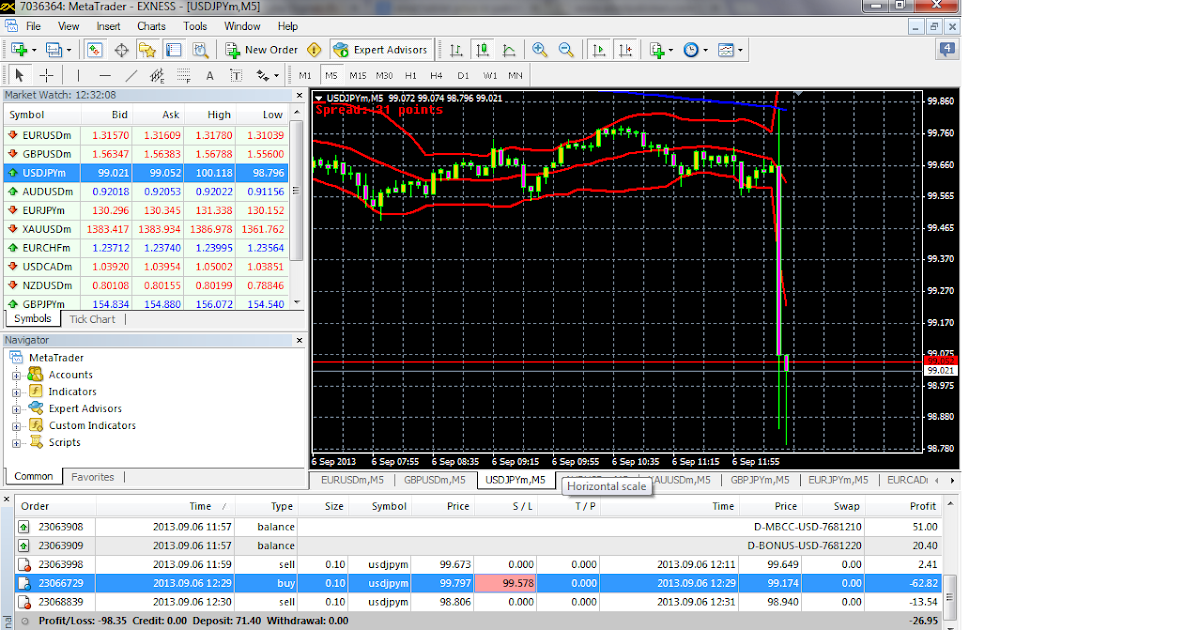1200x630 pixels.
Task: Select the Fibonacci Retracement tool
Action: point(184,75)
